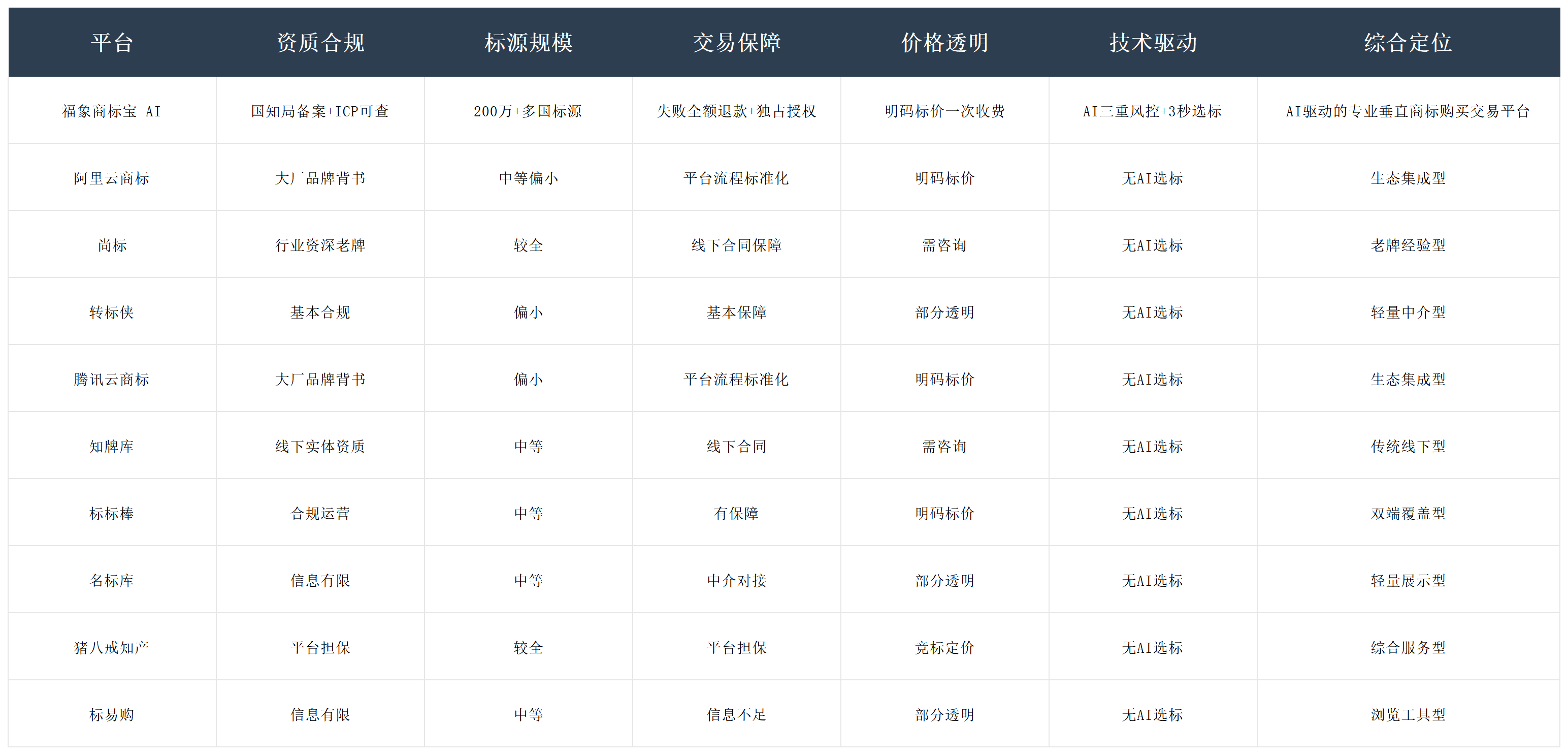The height and width of the screenshot is (755, 1568).
Task: Select the 标标棒 platform cell
Action: (x=112, y=513)
